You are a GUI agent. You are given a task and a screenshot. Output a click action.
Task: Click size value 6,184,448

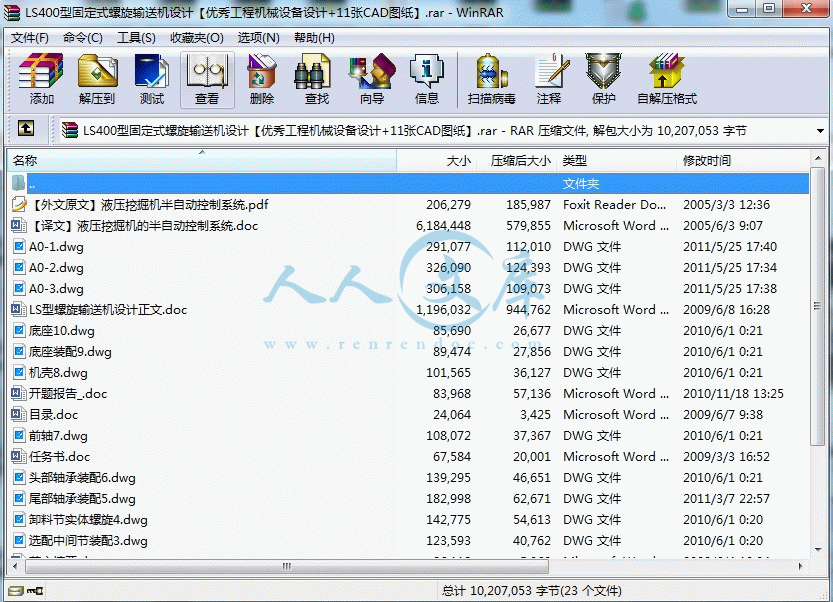pyautogui.click(x=444, y=225)
